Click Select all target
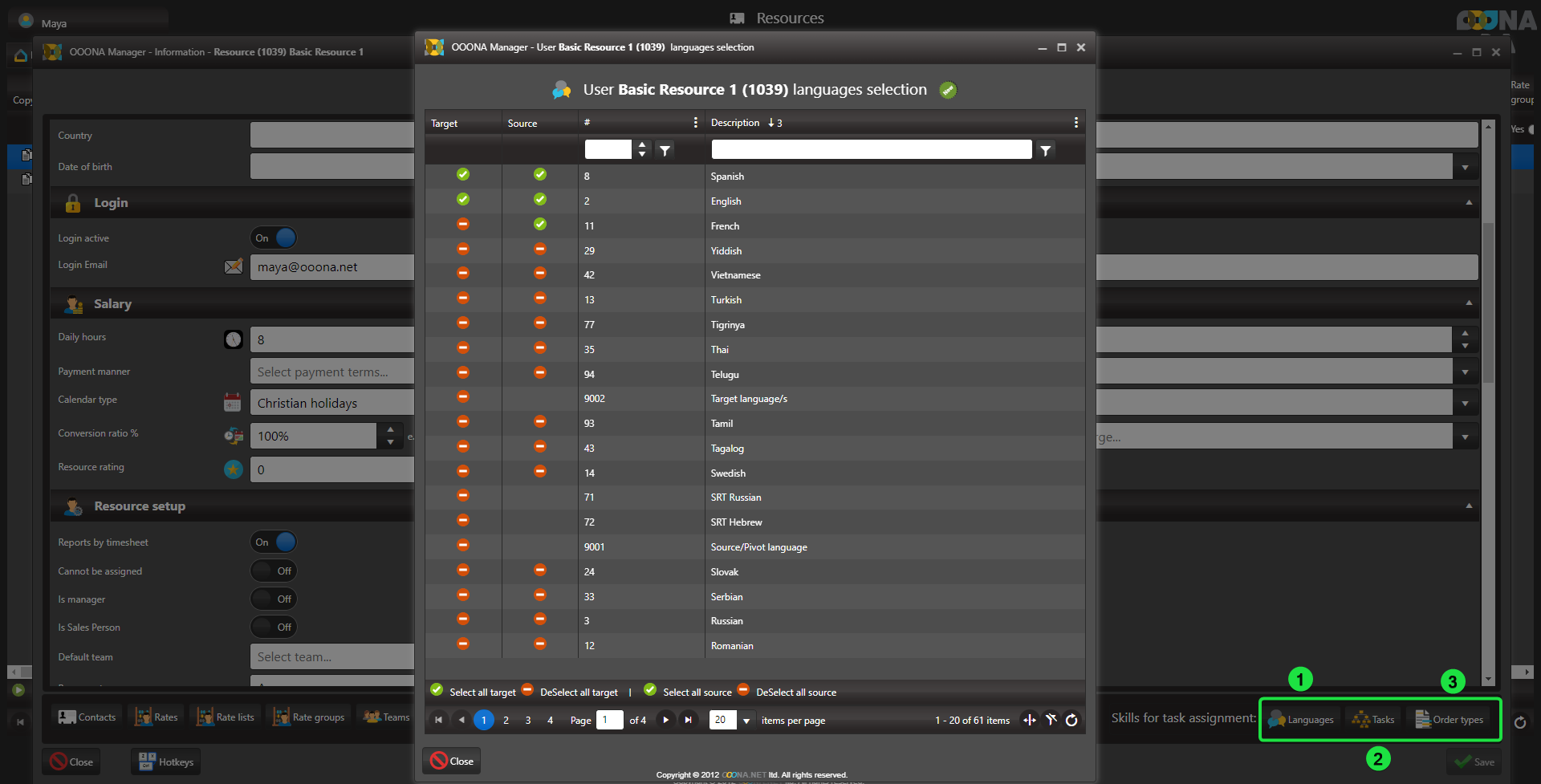The height and width of the screenshot is (784, 1541). pos(474,692)
